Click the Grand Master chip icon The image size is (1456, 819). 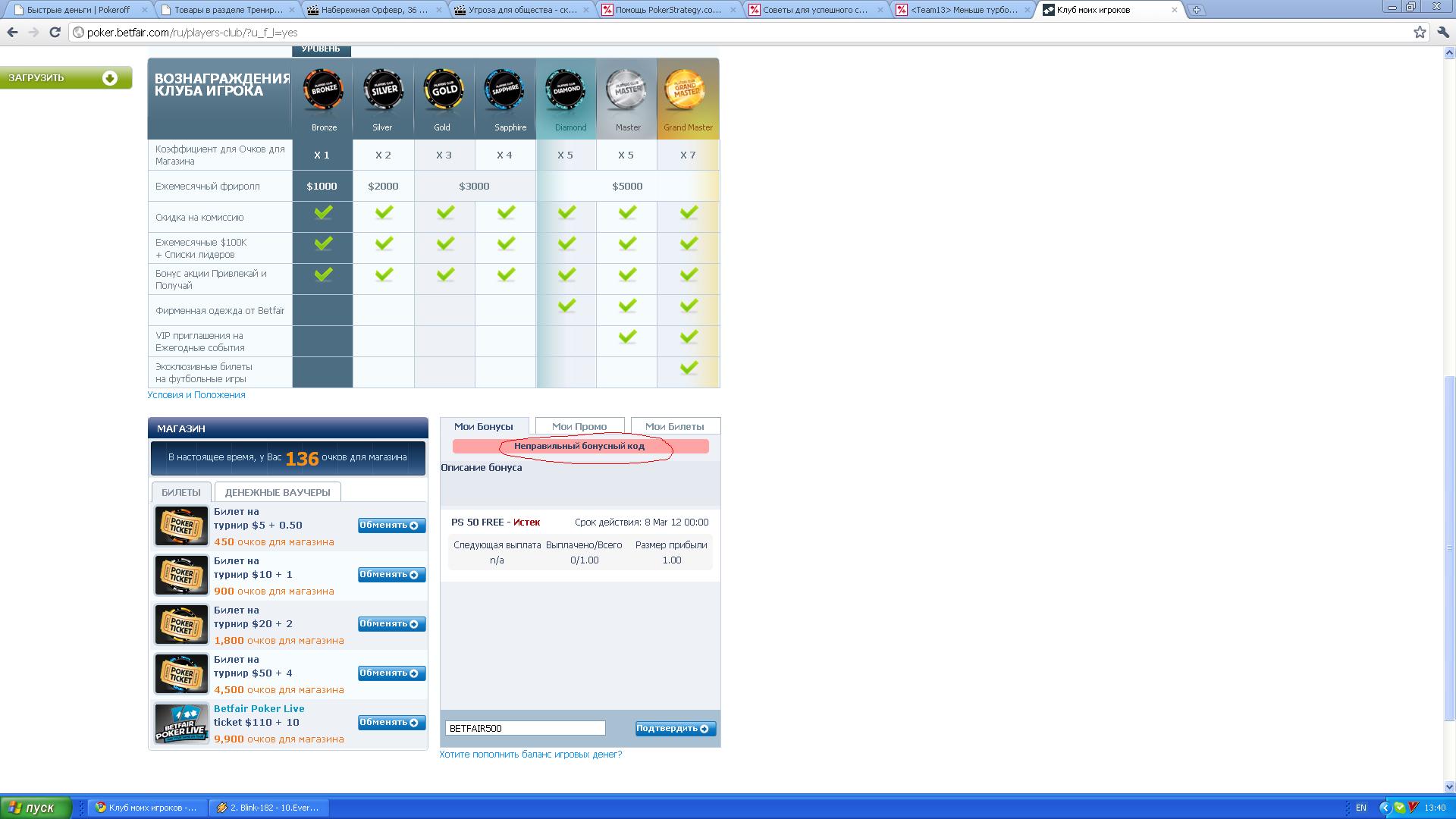click(686, 89)
